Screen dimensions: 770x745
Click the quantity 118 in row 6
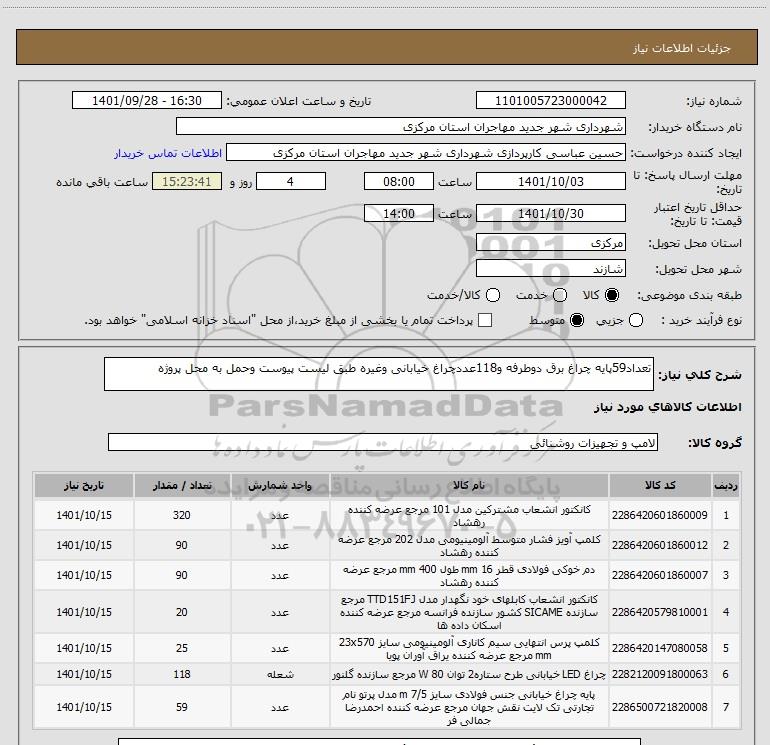click(x=182, y=674)
